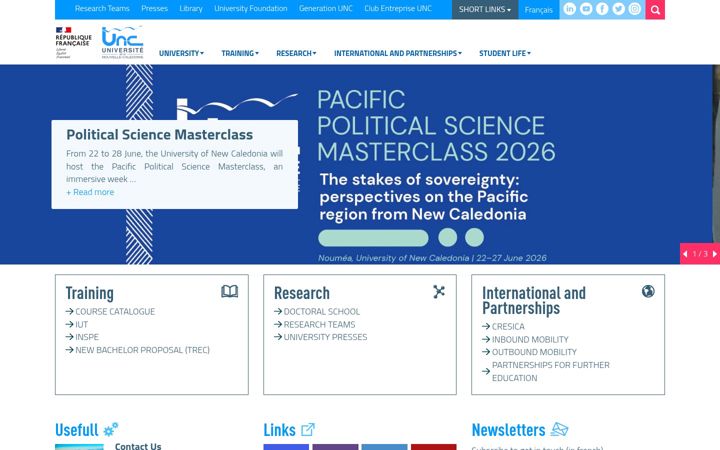Open the LinkedIn social icon
The width and height of the screenshot is (720, 450).
pyautogui.click(x=569, y=9)
